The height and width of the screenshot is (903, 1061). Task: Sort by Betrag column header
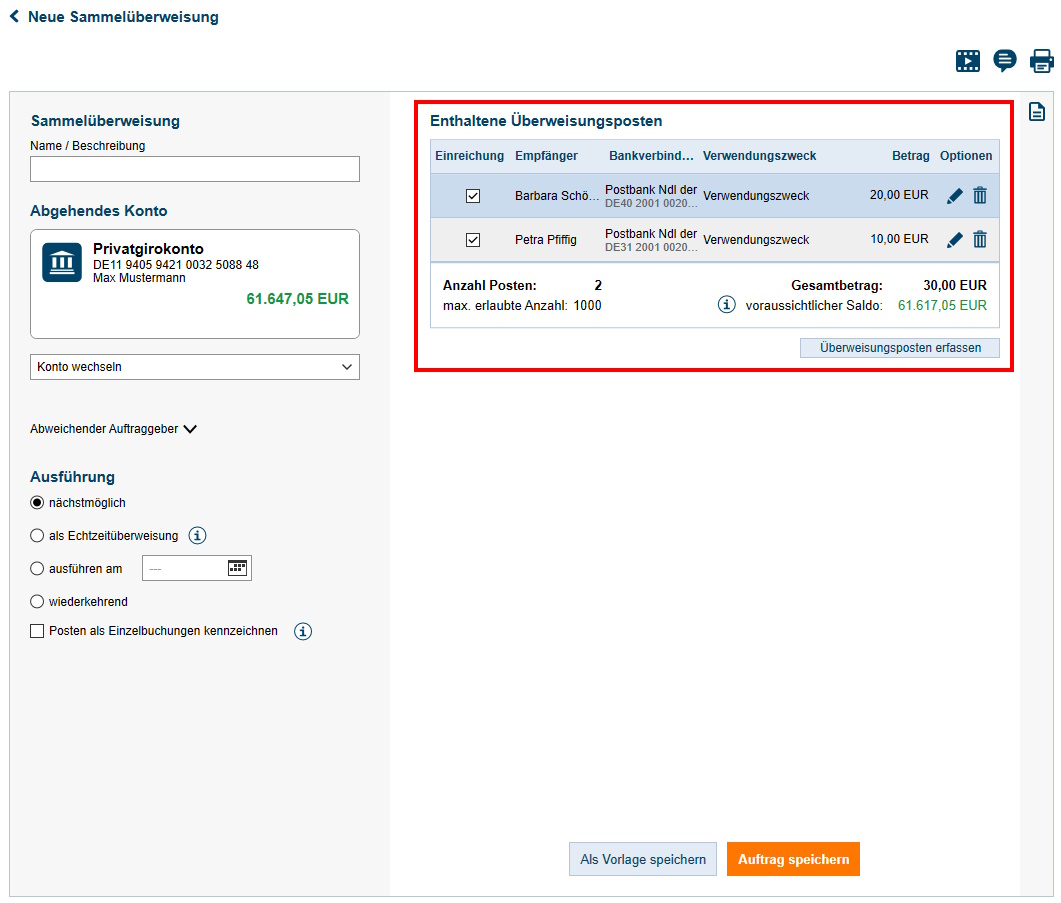pyautogui.click(x=911, y=156)
